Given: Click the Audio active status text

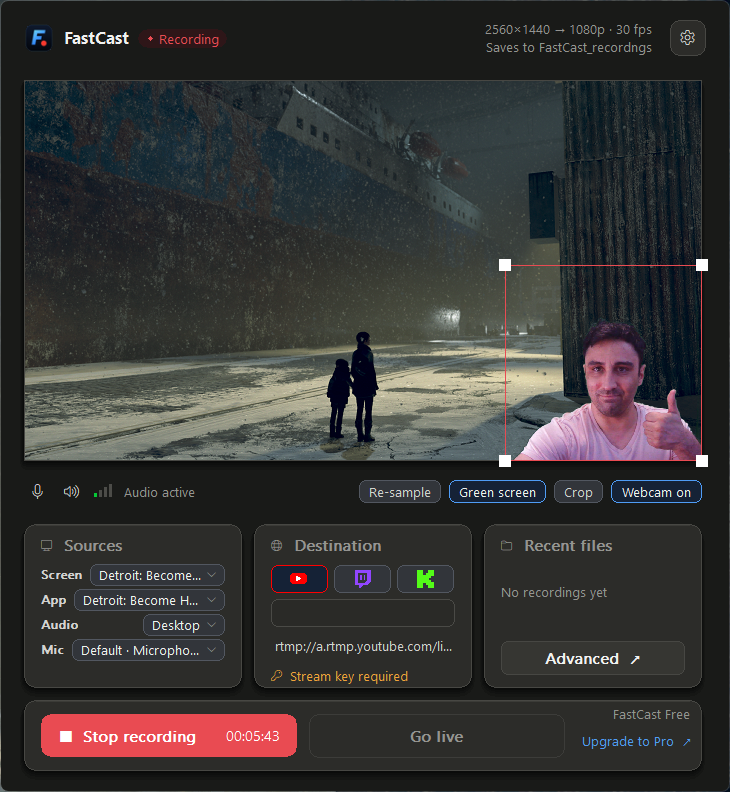Looking at the screenshot, I should click(x=159, y=492).
